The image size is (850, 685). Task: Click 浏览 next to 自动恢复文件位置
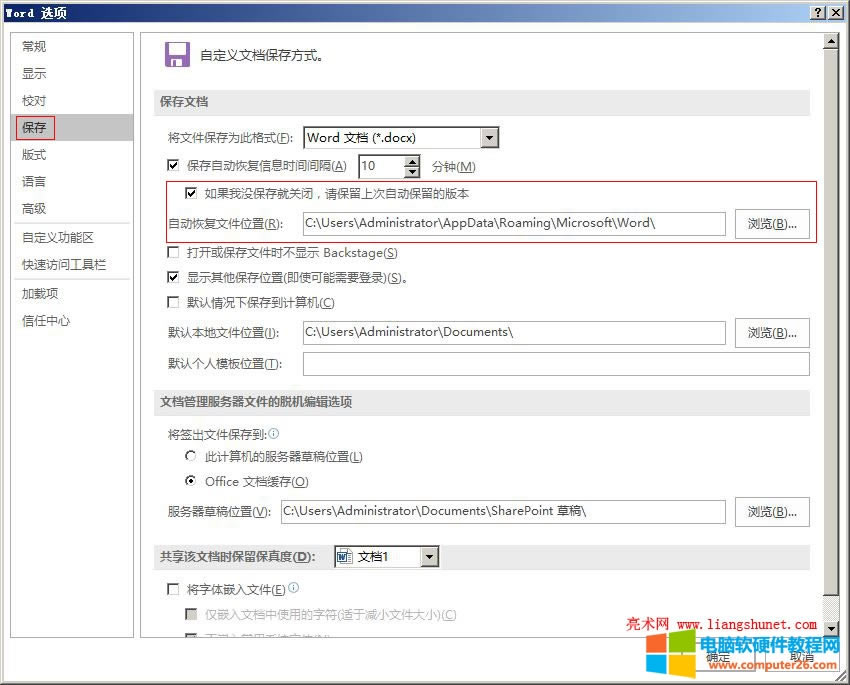pyautogui.click(x=772, y=224)
